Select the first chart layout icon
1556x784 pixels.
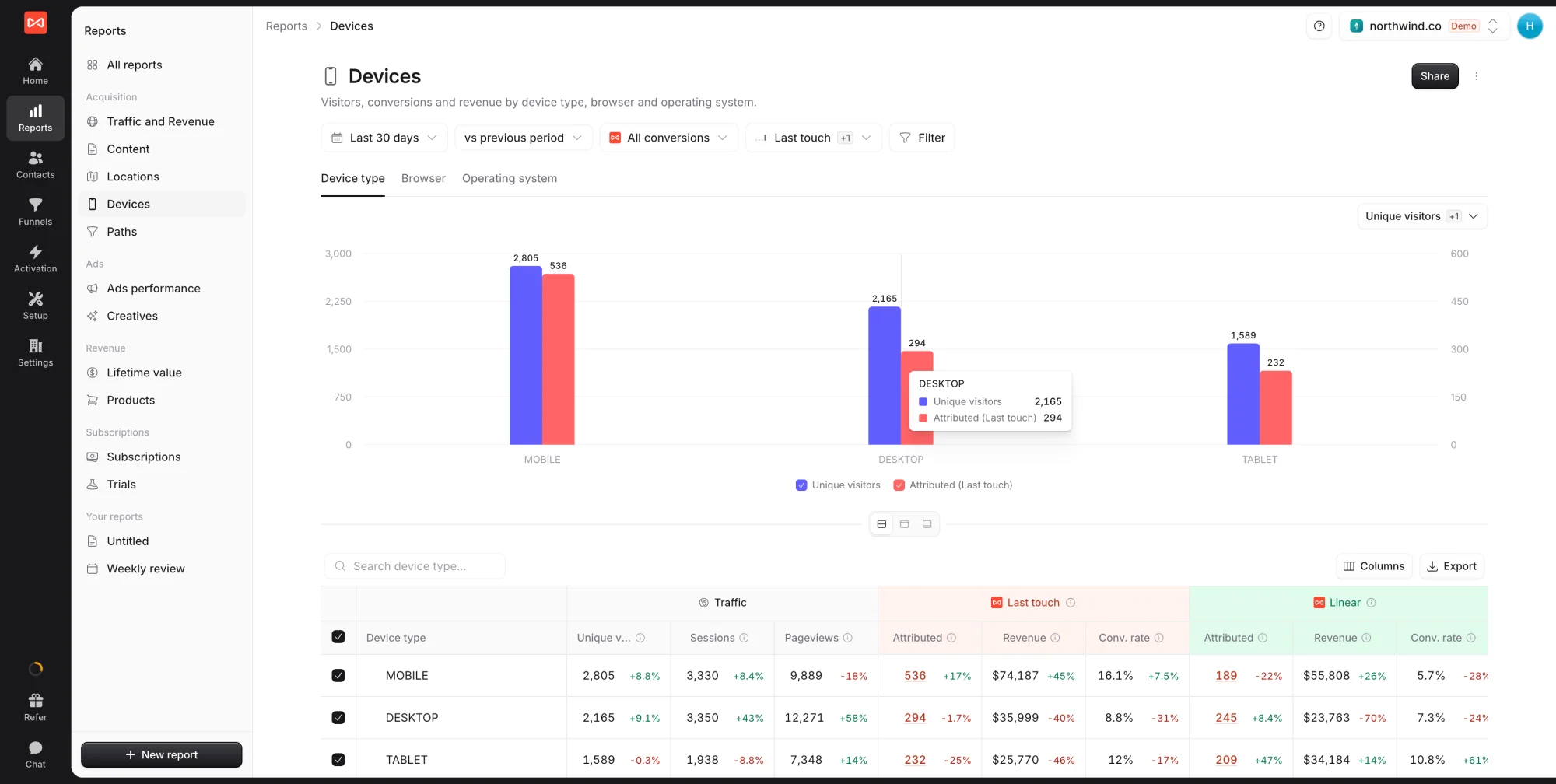(x=881, y=524)
